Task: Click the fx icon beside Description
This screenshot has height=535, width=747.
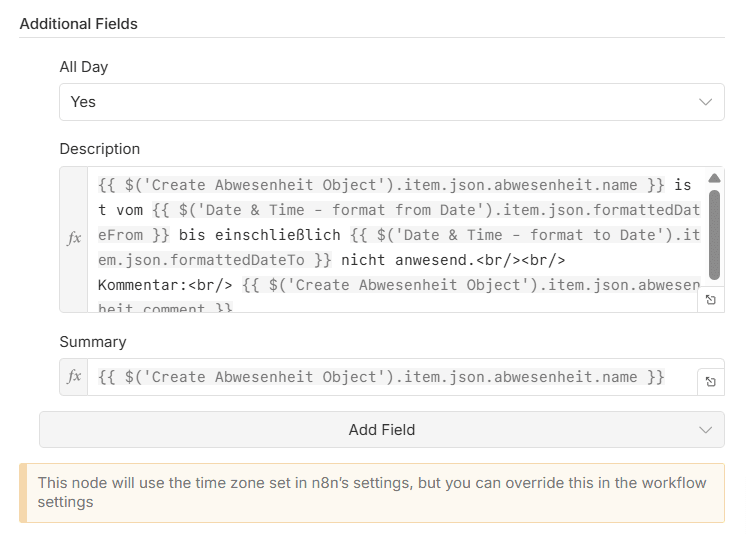Action: coord(74,239)
